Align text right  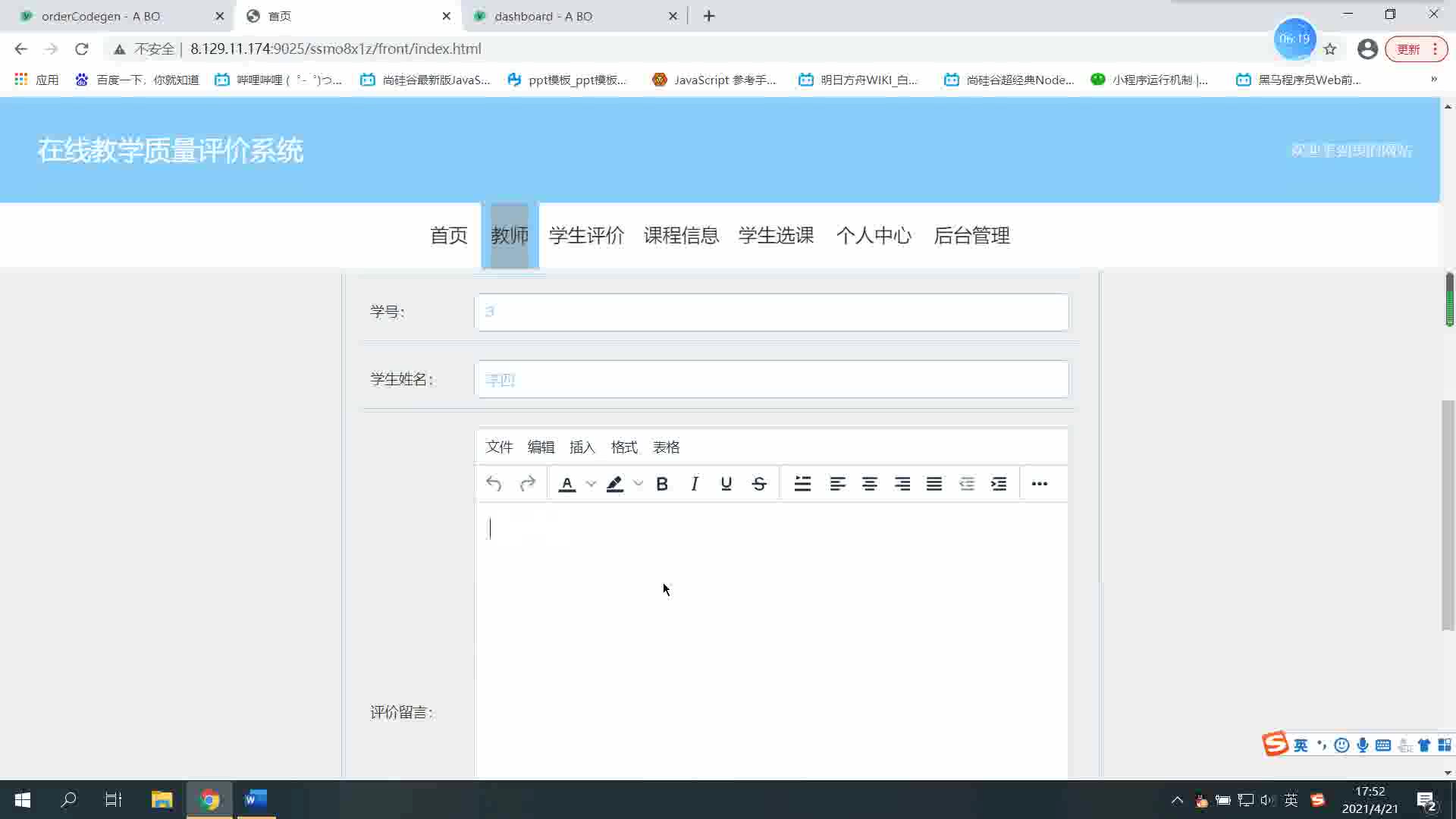902,484
